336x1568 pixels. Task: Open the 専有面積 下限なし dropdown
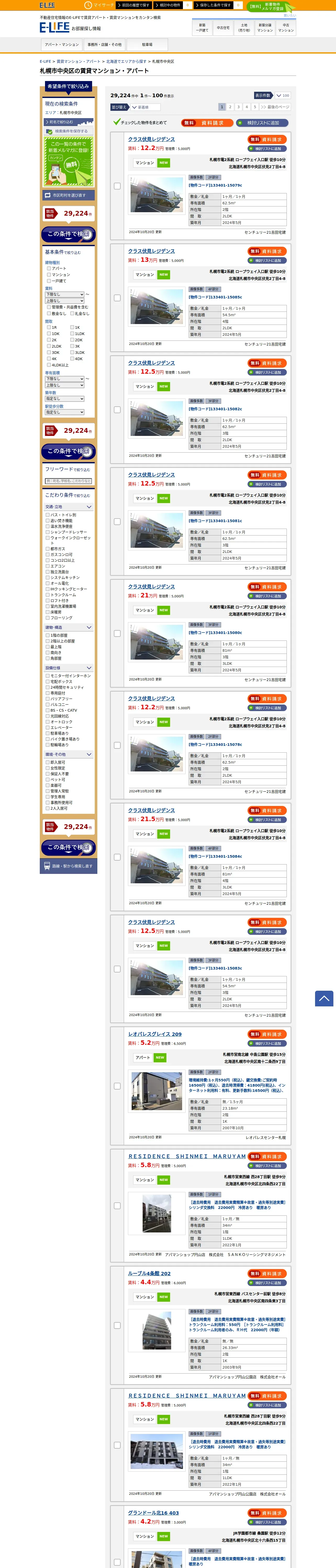65,379
